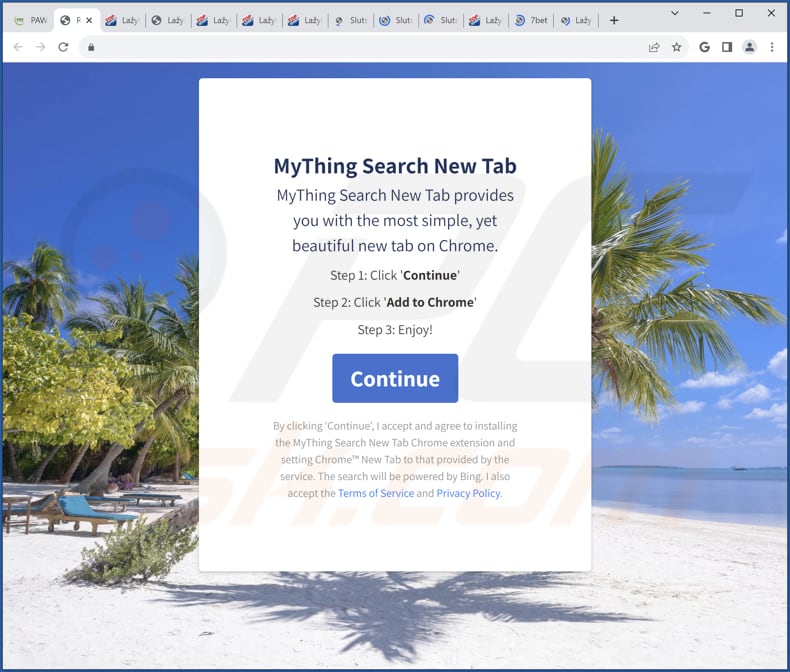Click the lock site info icon

91,47
